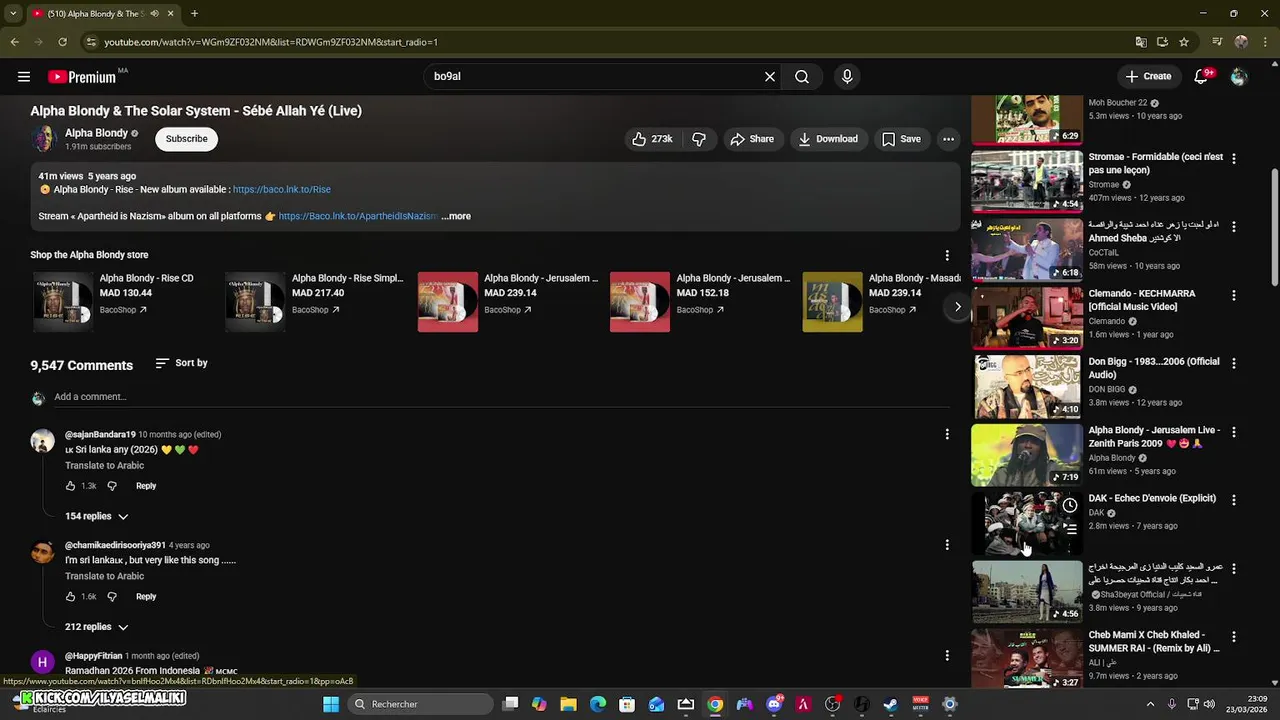Expand 154 replies thread
Image resolution: width=1280 pixels, height=720 pixels.
click(x=97, y=516)
